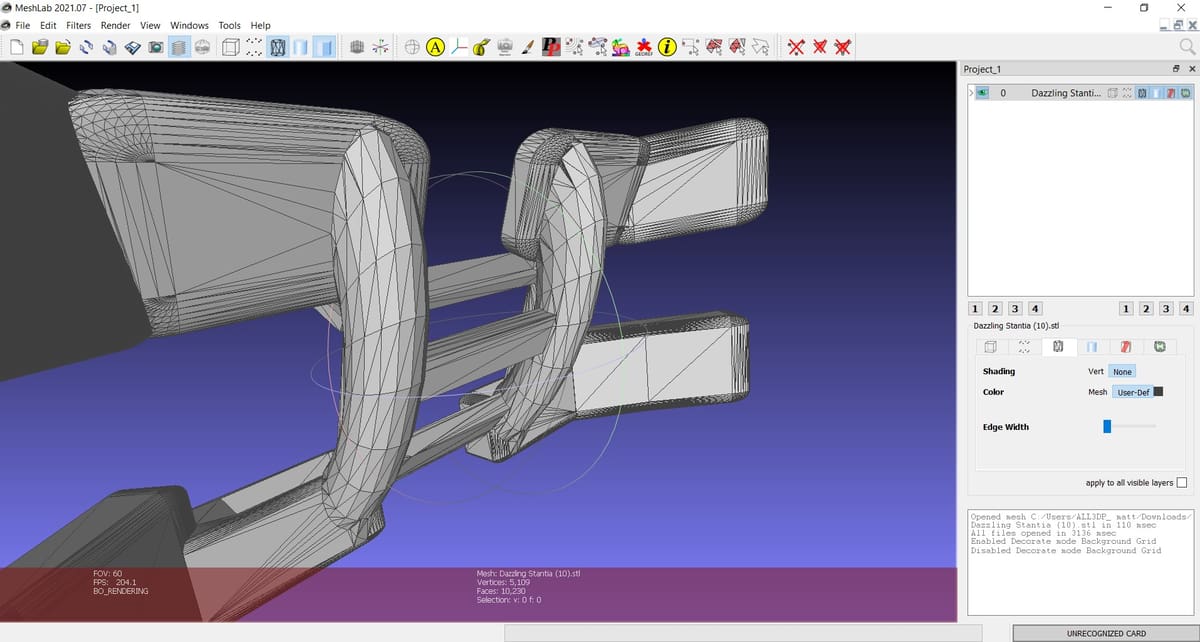1200x642 pixels.
Task: Select the reference scene tool globe
Action: [x=412, y=47]
